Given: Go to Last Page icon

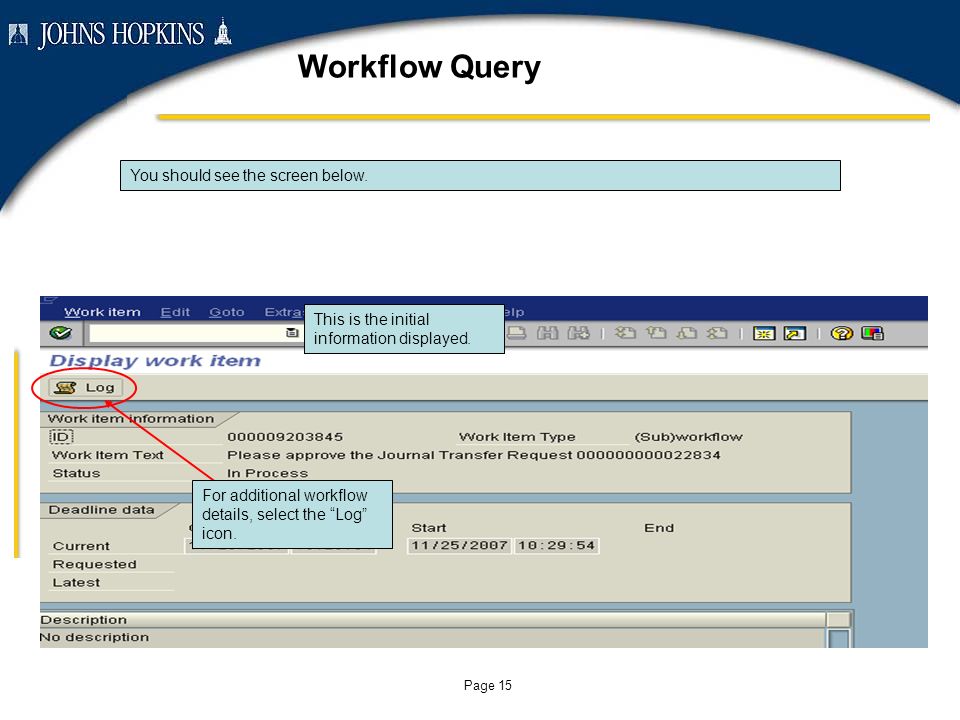Looking at the screenshot, I should pos(717,333).
